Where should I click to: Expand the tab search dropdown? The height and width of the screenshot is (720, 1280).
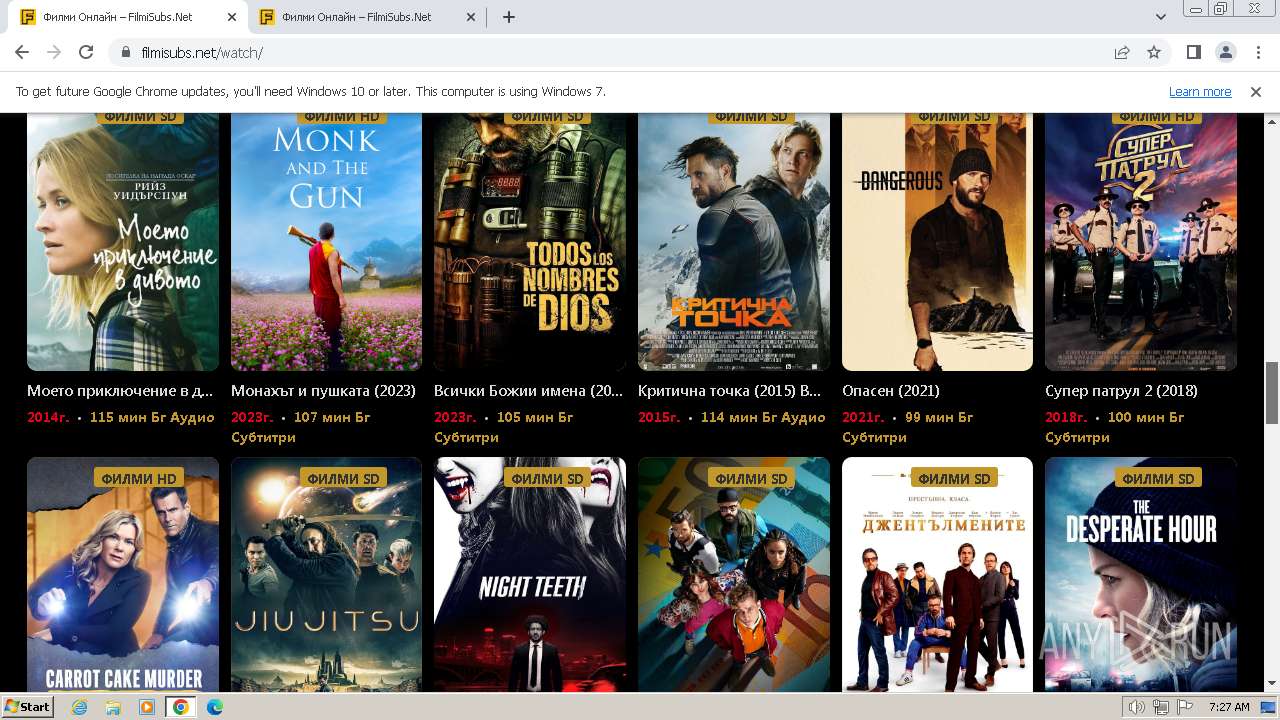click(x=1161, y=17)
